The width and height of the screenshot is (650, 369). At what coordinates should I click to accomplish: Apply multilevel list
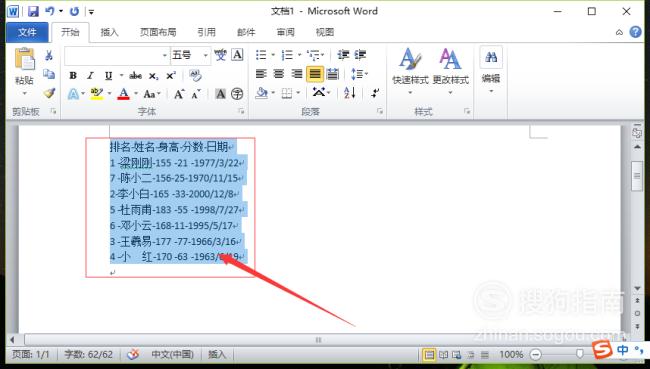click(x=313, y=55)
